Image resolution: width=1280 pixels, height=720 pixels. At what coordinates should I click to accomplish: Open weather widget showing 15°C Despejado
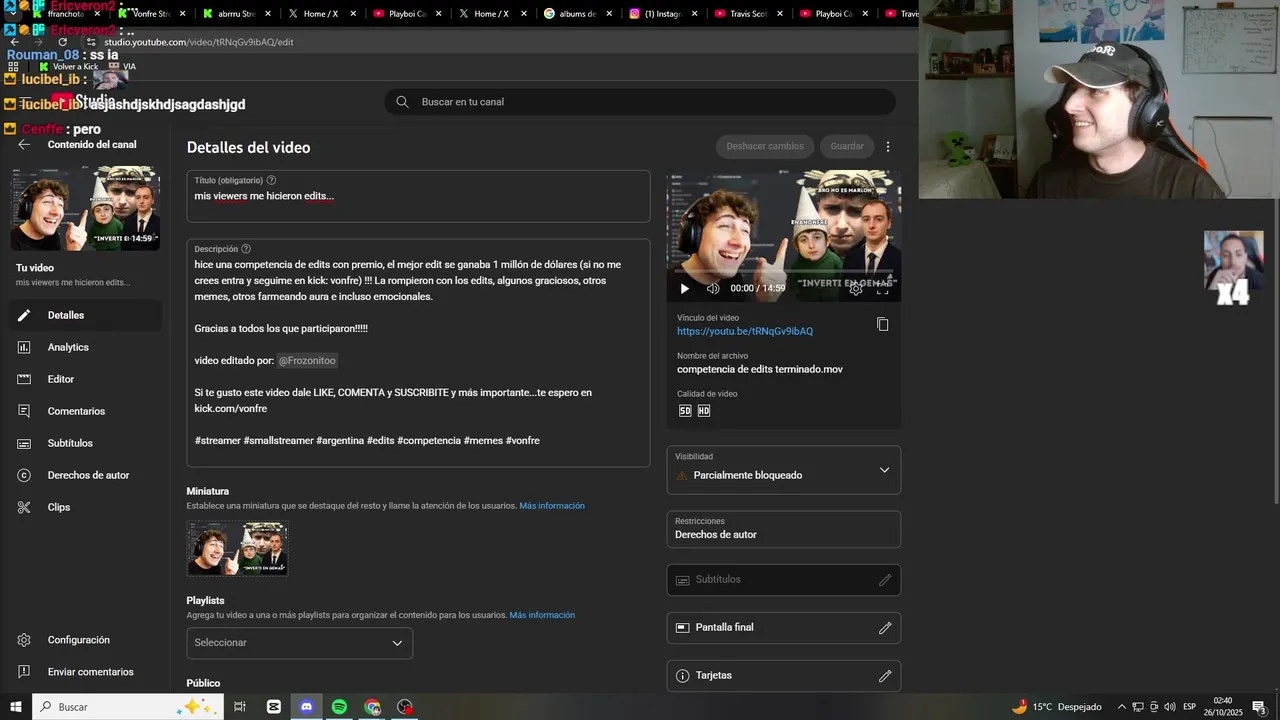pos(1057,707)
